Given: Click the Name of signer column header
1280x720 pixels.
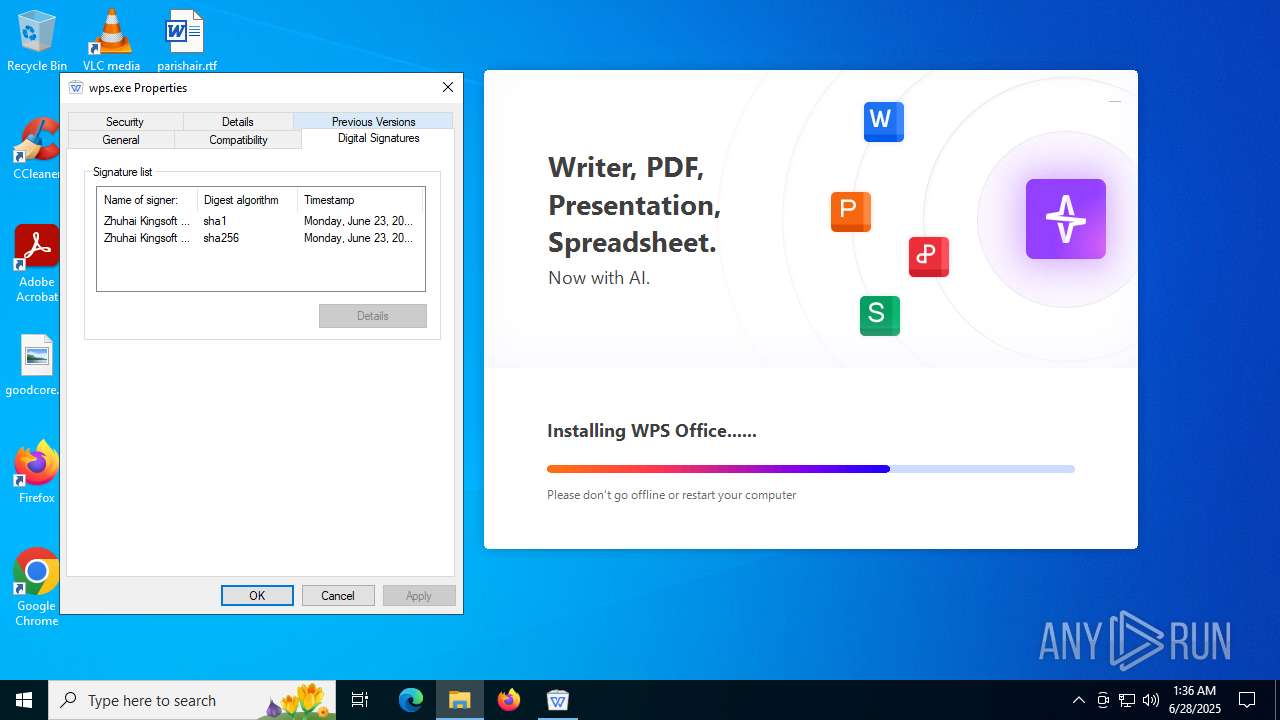Looking at the screenshot, I should click(148, 200).
